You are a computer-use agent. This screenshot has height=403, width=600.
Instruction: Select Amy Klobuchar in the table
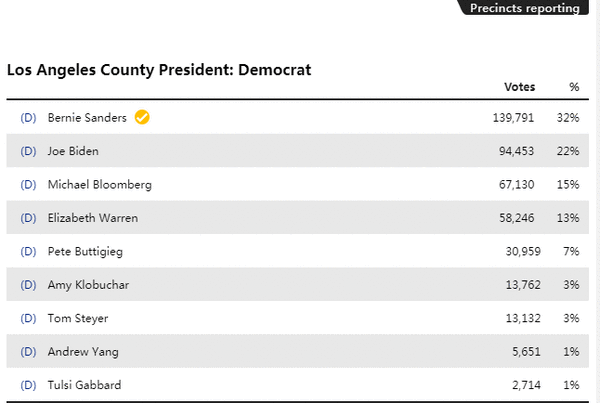point(88,285)
